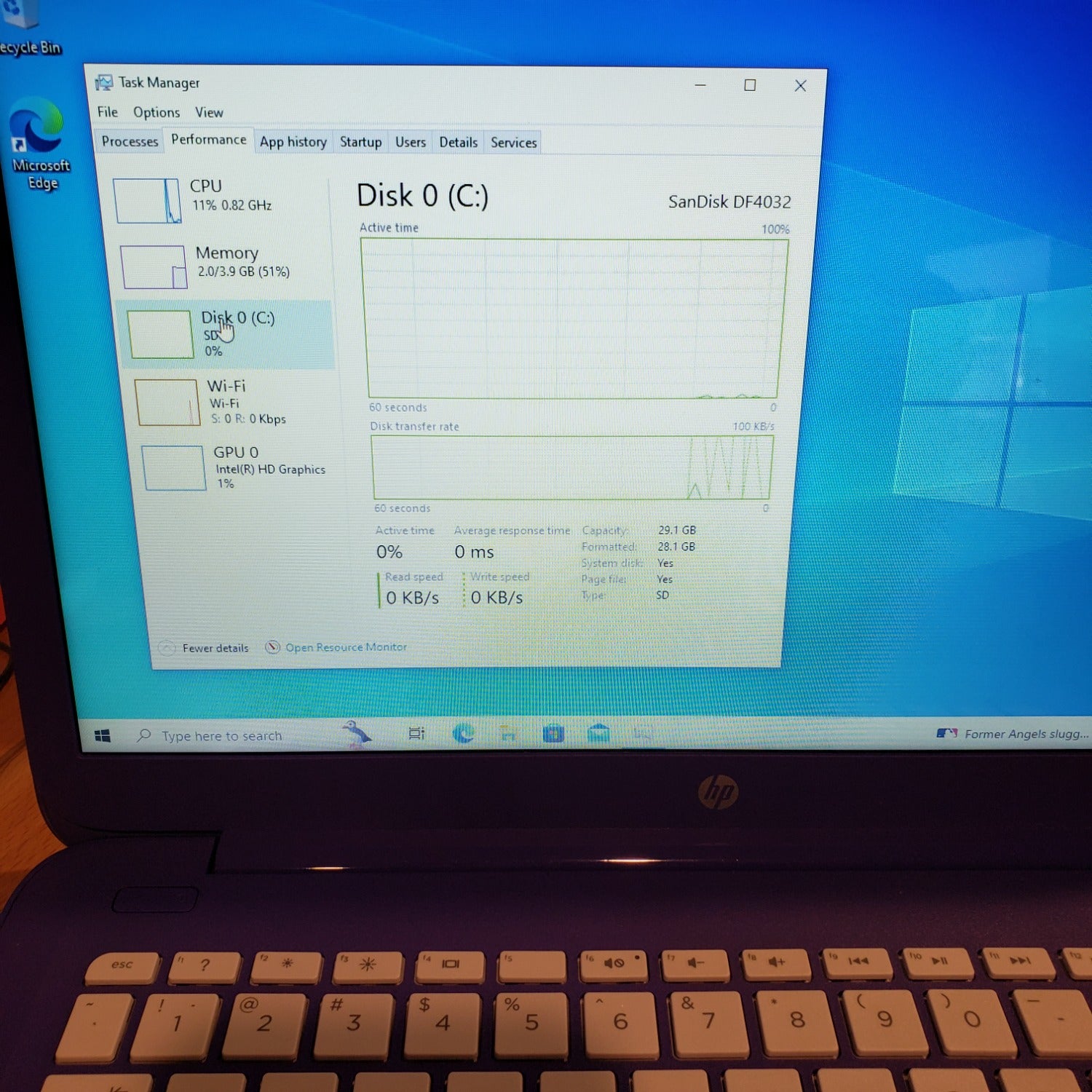The image size is (1092, 1092).
Task: Open the Former Angels slugg... news widget
Action: tap(1013, 734)
